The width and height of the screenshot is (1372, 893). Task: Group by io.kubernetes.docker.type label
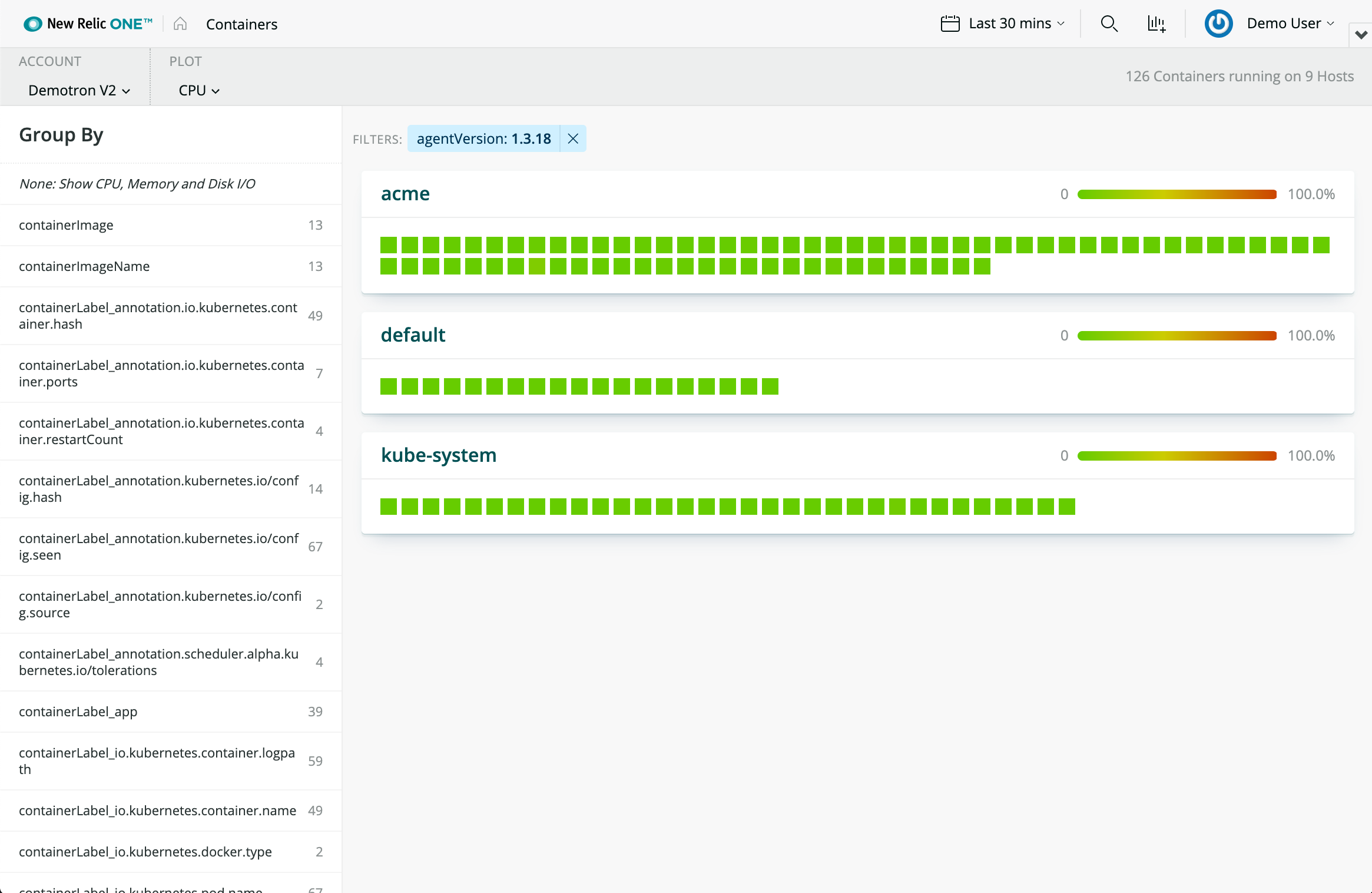pyautogui.click(x=171, y=852)
